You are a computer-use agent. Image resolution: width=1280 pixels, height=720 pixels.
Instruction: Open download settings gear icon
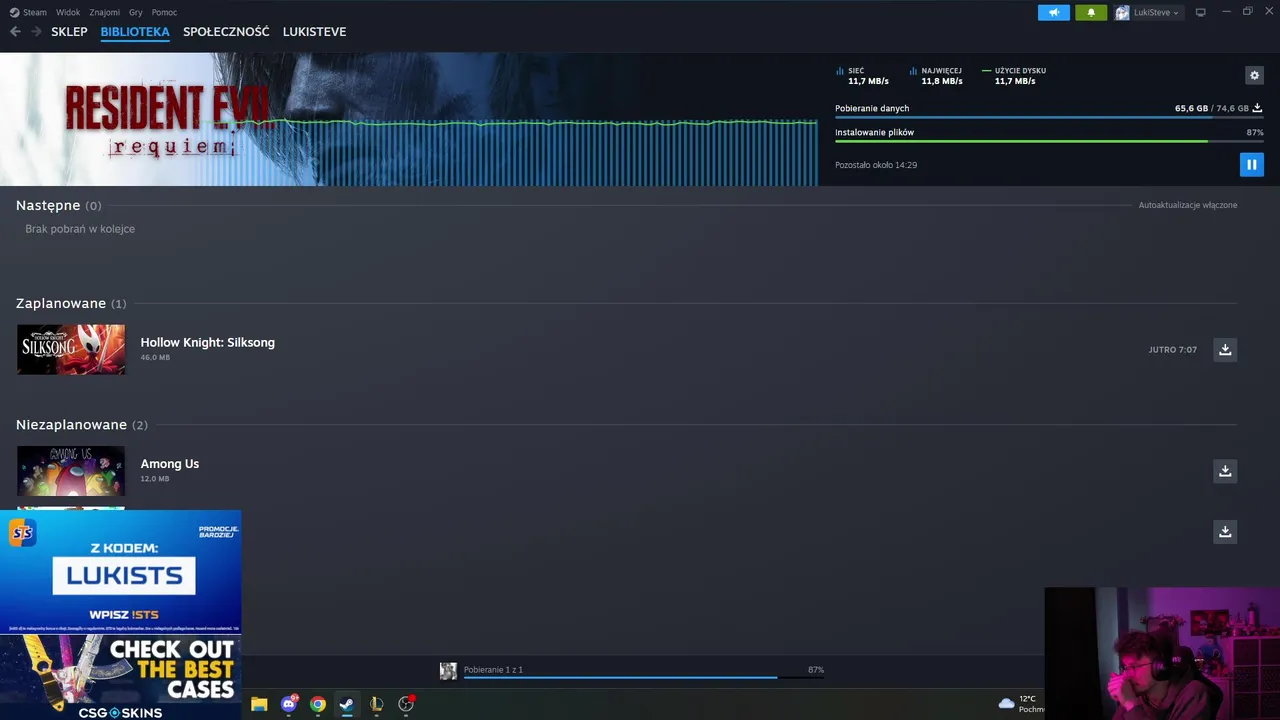pos(1254,75)
